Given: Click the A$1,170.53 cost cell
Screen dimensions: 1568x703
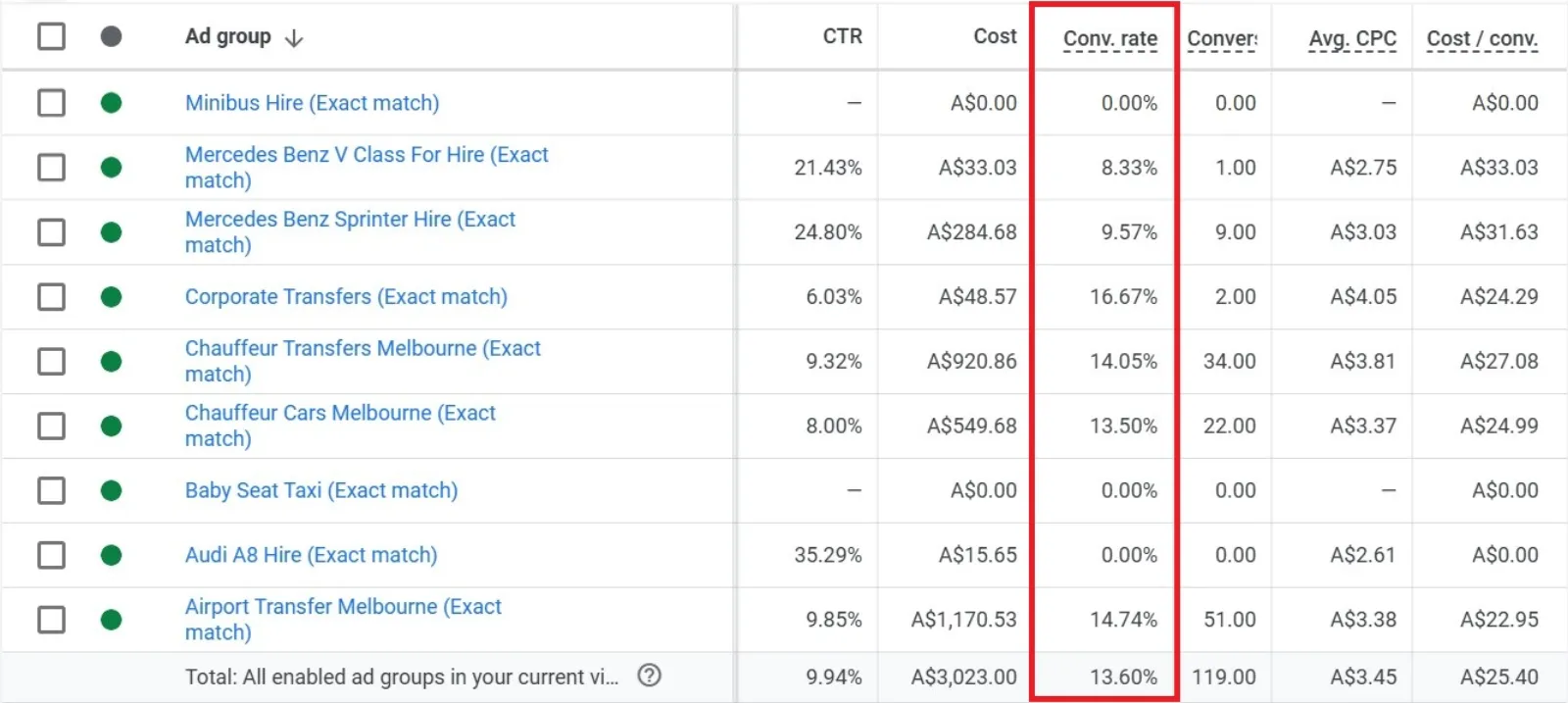Looking at the screenshot, I should 963,620.
